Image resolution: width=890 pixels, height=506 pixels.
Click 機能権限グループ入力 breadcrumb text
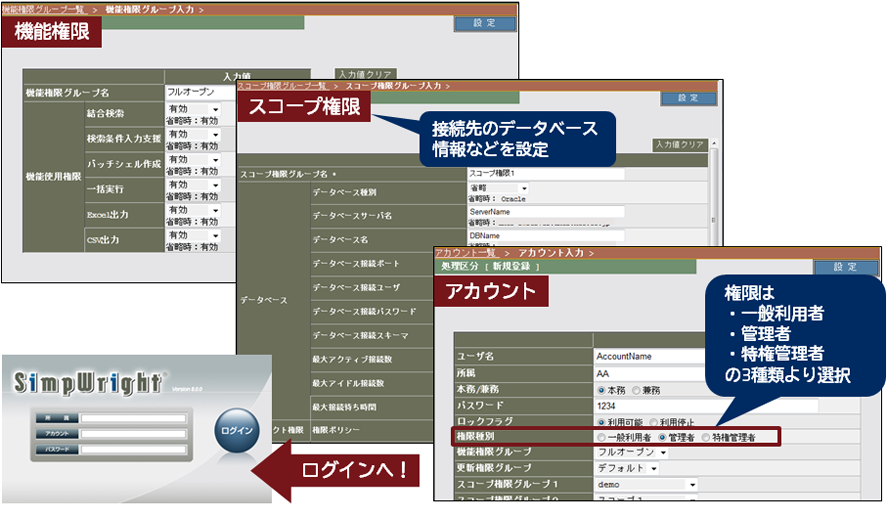pos(150,10)
